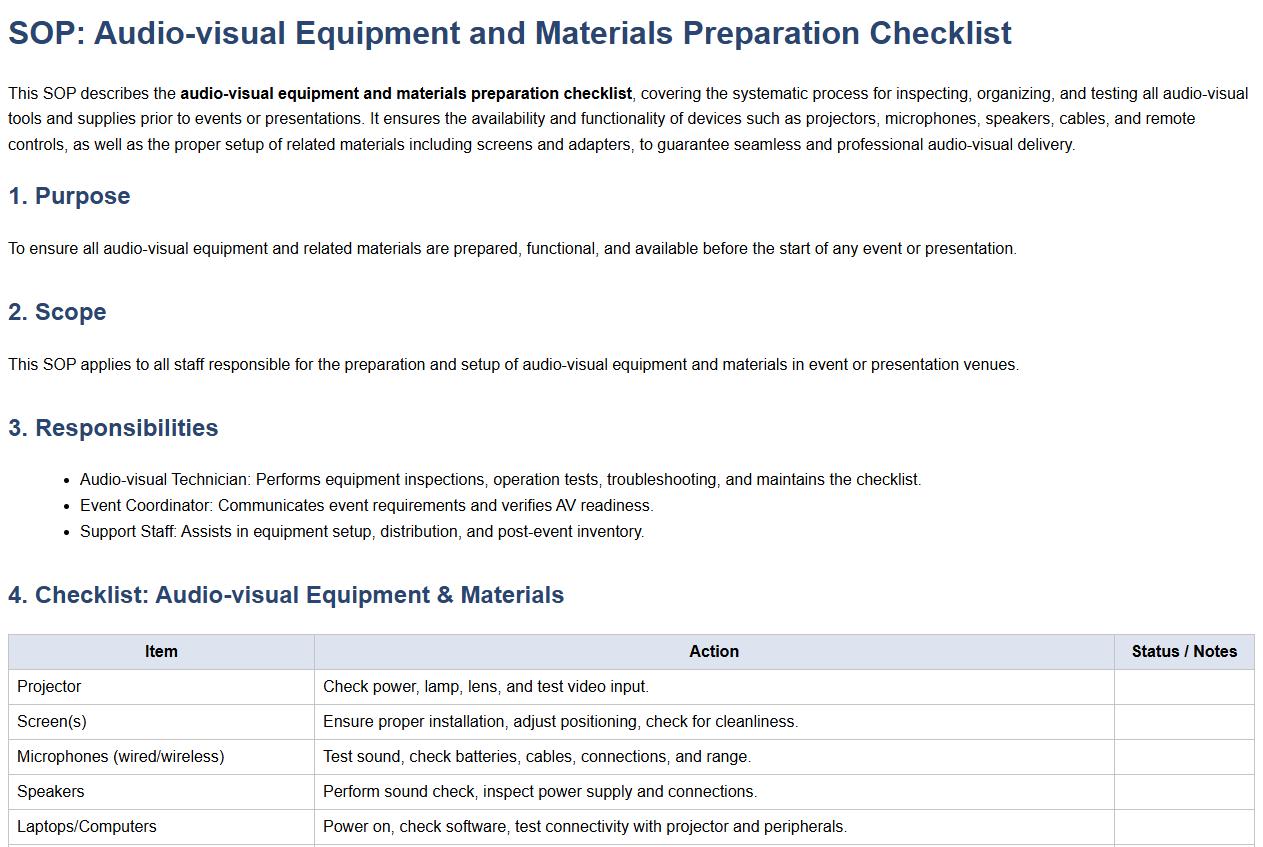Click the empty Status cell for Microphones
The width and height of the screenshot is (1263, 847).
(1184, 757)
